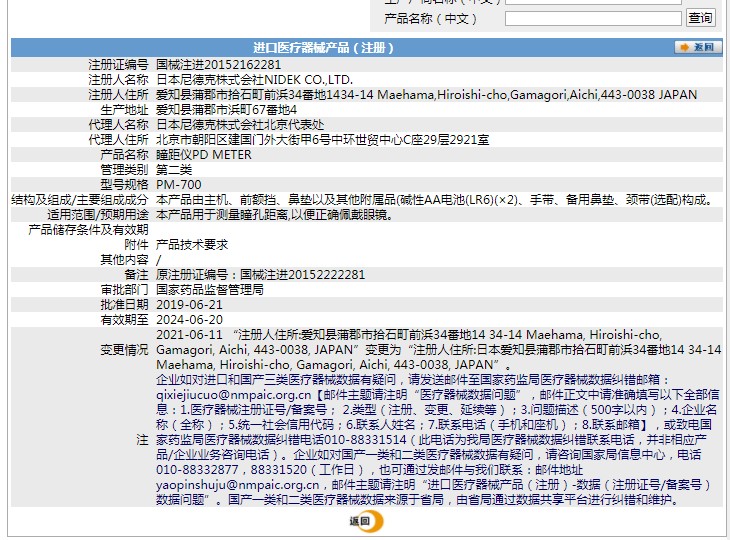
Task: Click product name 瞳距仪PD METER
Action: coord(203,155)
